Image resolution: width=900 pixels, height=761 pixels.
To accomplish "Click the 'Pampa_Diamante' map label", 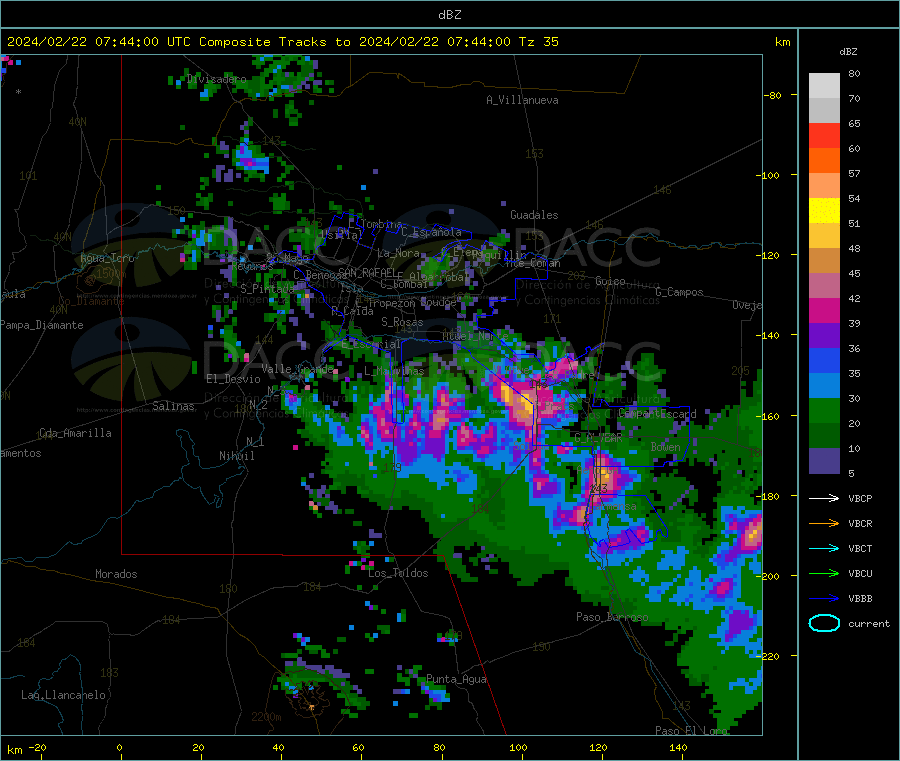I will point(42,325).
